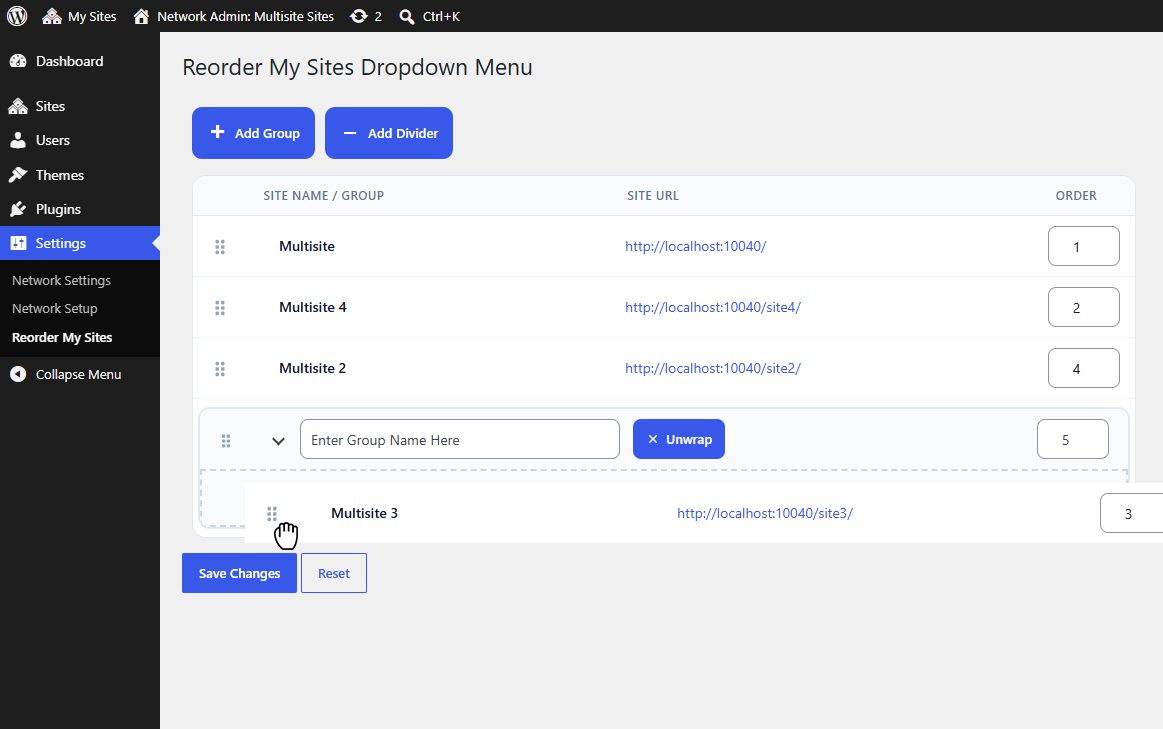Focus the Enter Group Name Here field
Viewport: 1163px width, 729px height.
click(x=460, y=439)
